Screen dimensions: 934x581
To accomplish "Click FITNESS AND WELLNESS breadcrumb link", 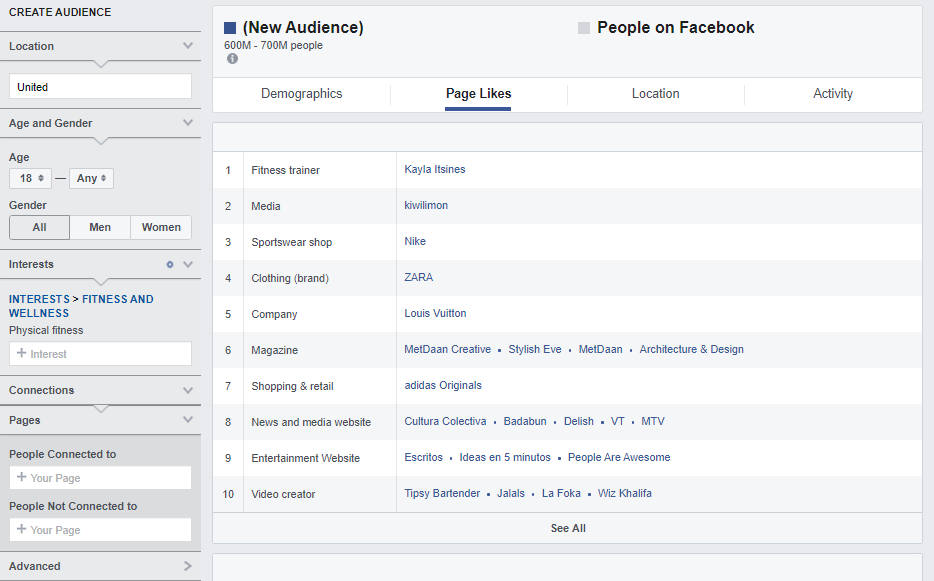I will point(81,306).
